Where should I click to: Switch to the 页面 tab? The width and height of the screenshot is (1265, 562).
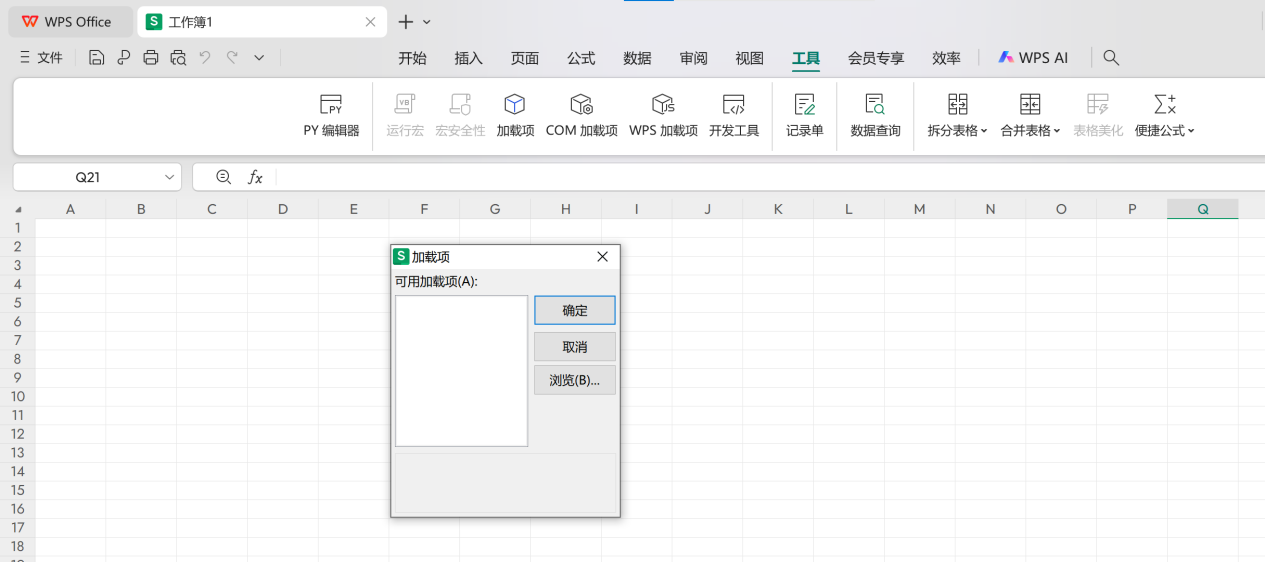[x=525, y=58]
